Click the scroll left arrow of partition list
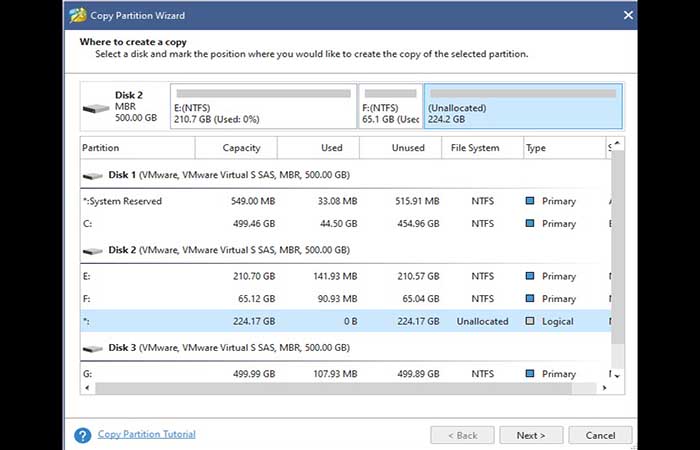 coord(88,388)
